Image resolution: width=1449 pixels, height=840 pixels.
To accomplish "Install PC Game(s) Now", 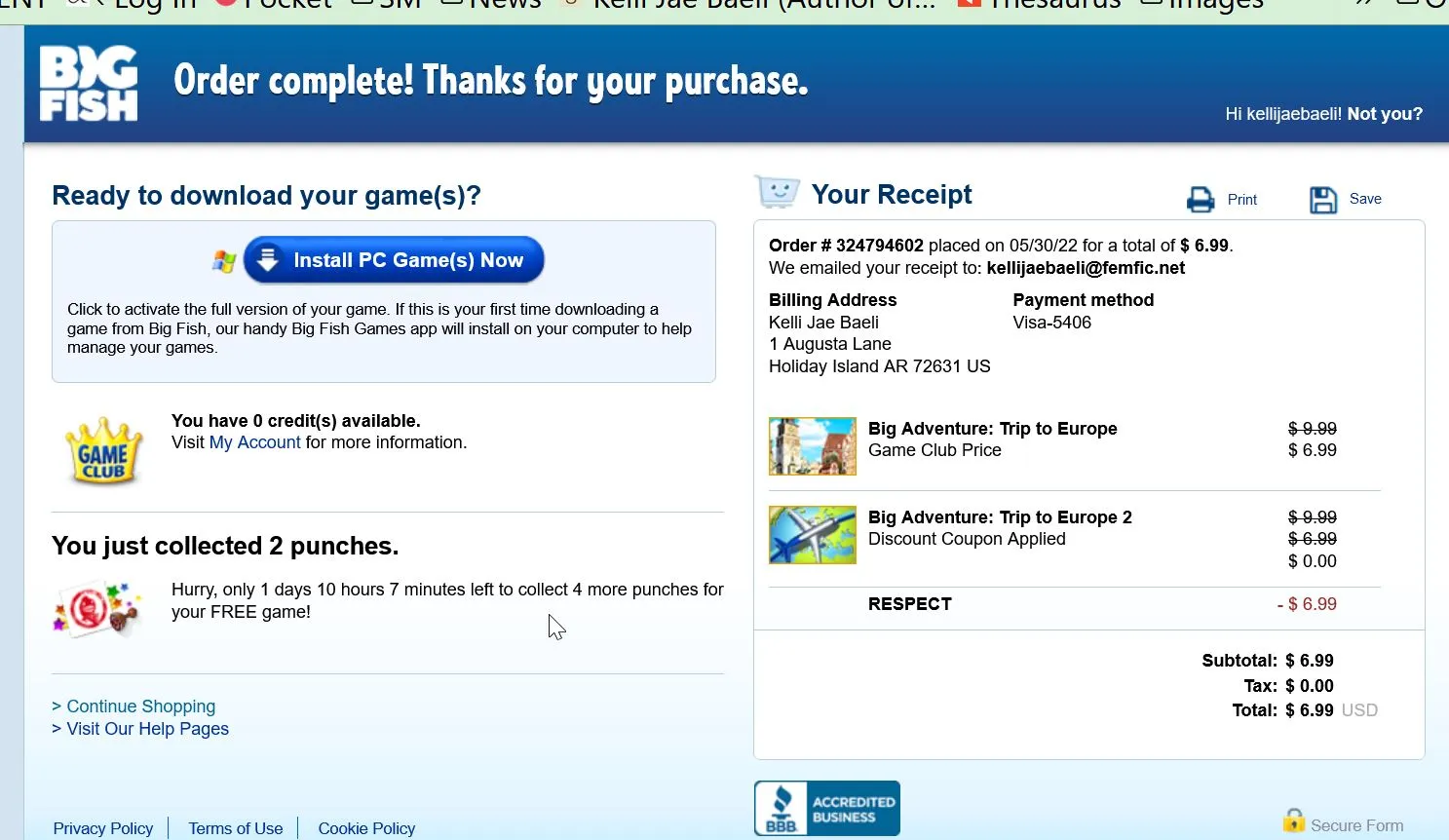I will tap(394, 260).
